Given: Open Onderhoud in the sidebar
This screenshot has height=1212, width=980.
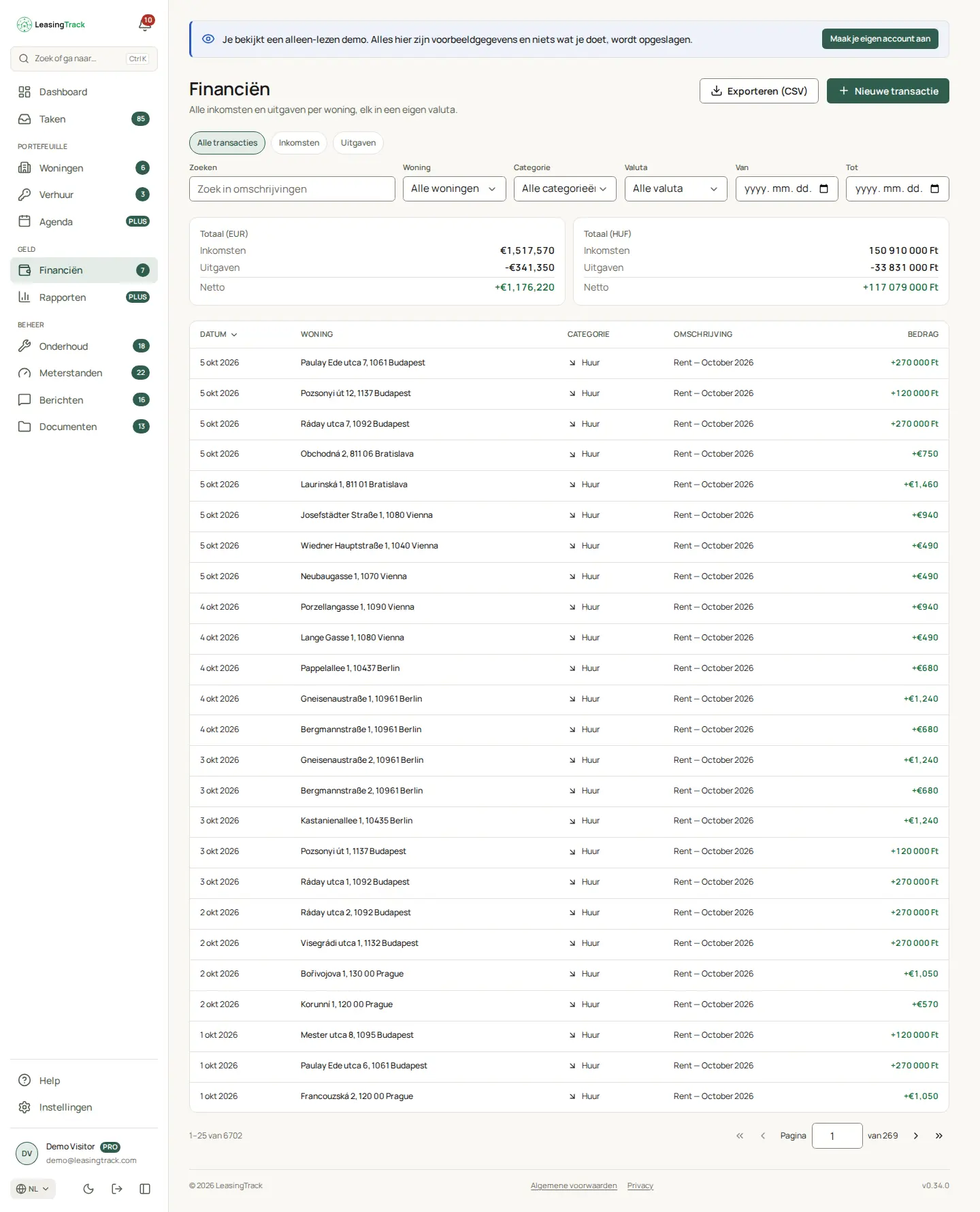Looking at the screenshot, I should pyautogui.click(x=84, y=346).
